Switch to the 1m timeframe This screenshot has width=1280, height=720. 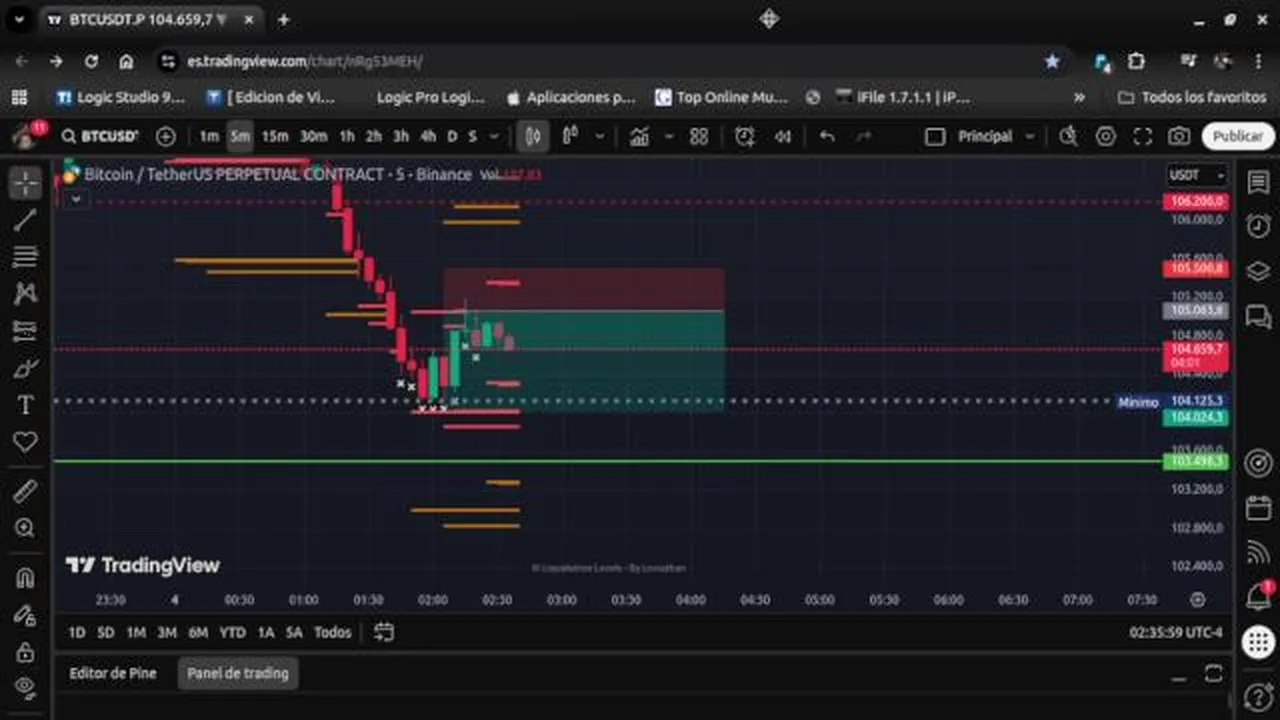pos(208,136)
